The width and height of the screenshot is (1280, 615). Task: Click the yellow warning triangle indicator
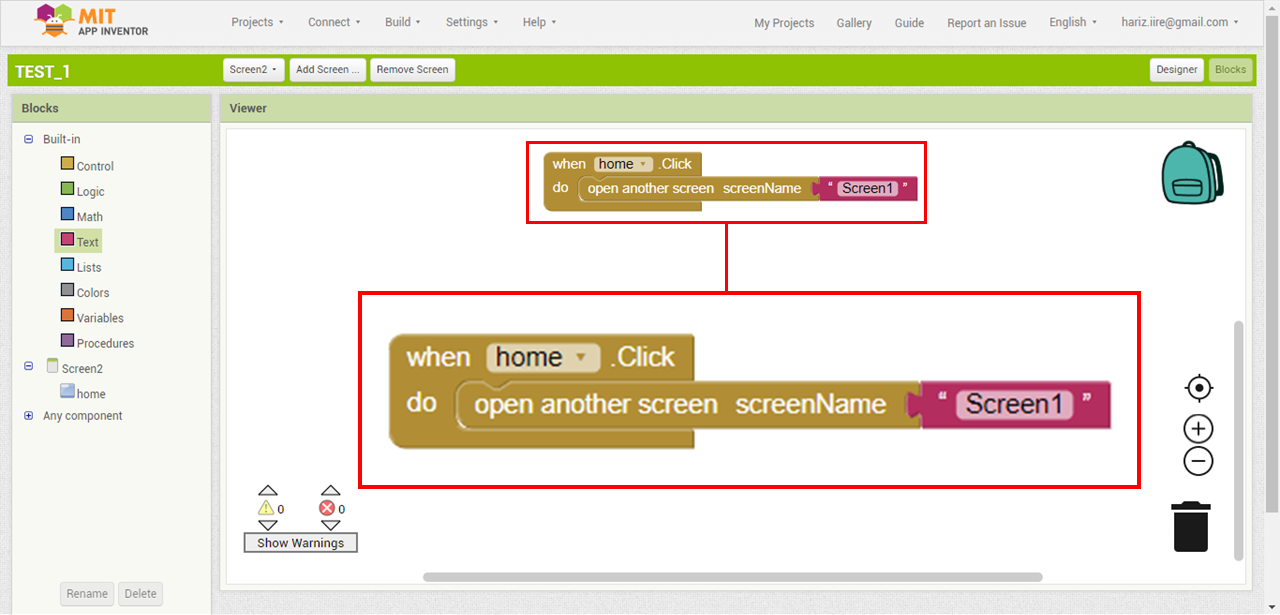point(266,508)
